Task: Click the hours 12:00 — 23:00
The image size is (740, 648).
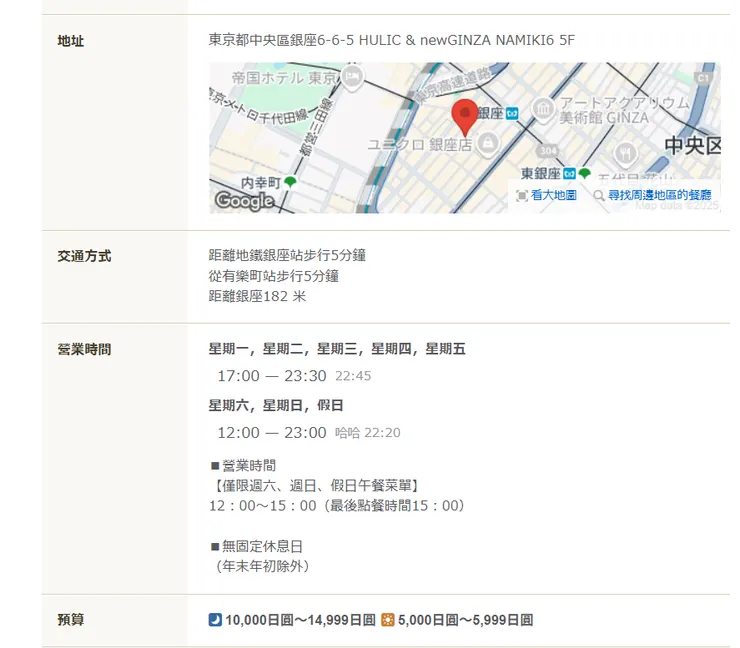Action: coord(272,433)
